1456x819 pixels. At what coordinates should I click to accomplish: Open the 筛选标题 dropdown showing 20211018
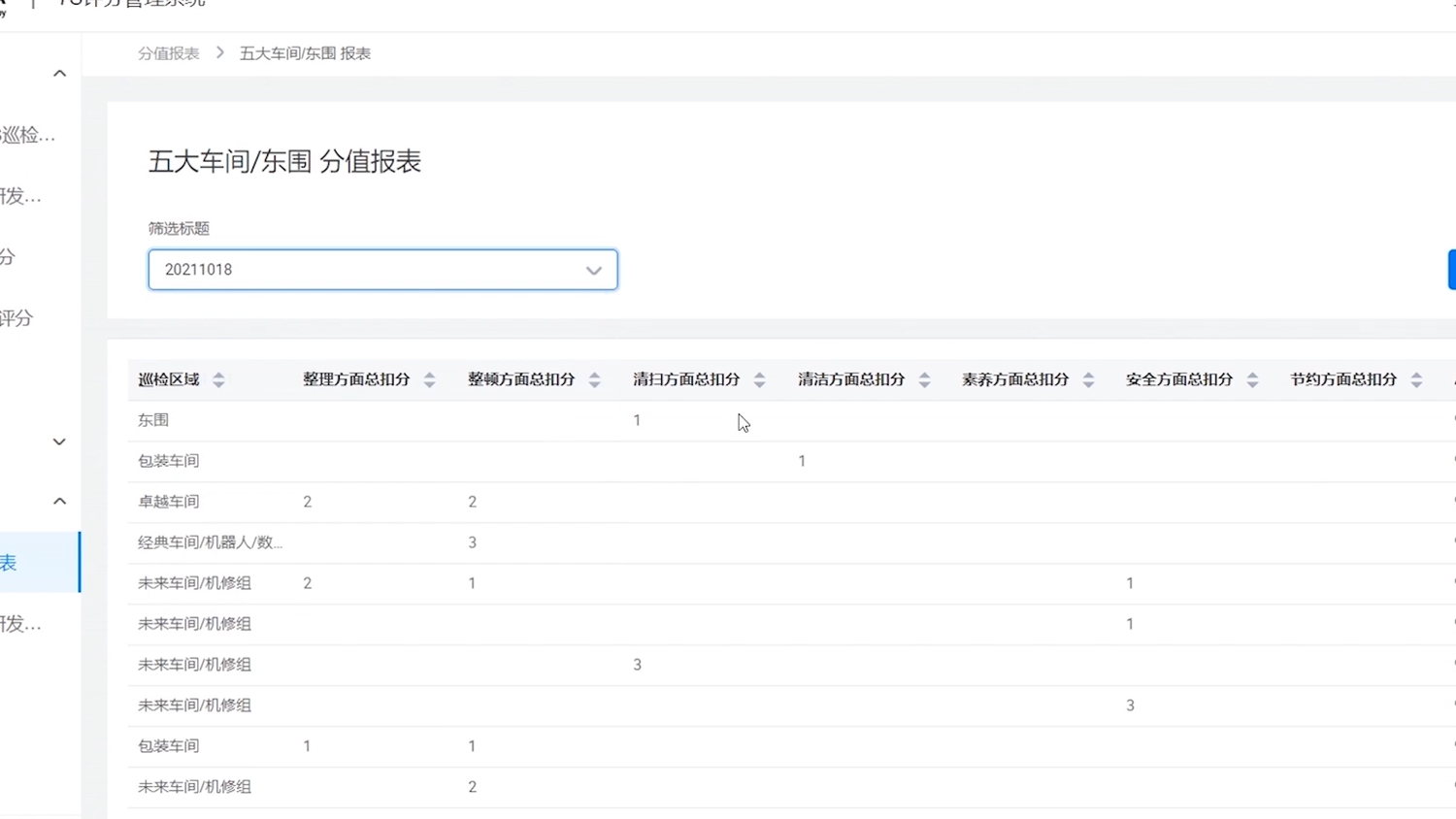click(x=382, y=270)
